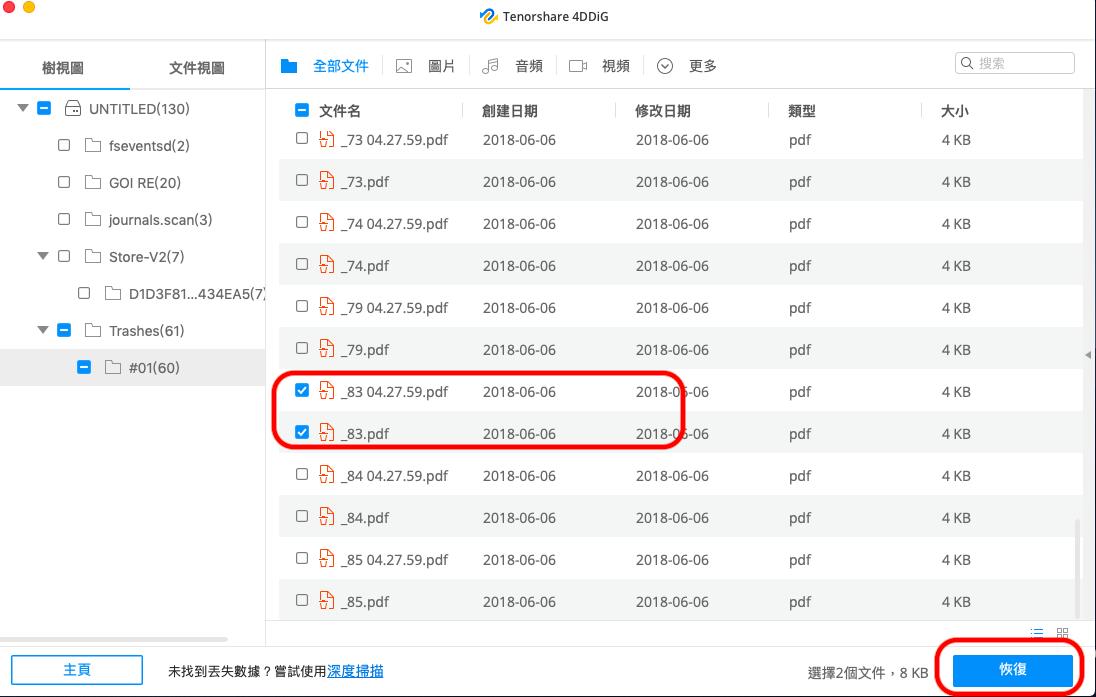Switch to File View (文件視圖) tab

click(x=197, y=68)
